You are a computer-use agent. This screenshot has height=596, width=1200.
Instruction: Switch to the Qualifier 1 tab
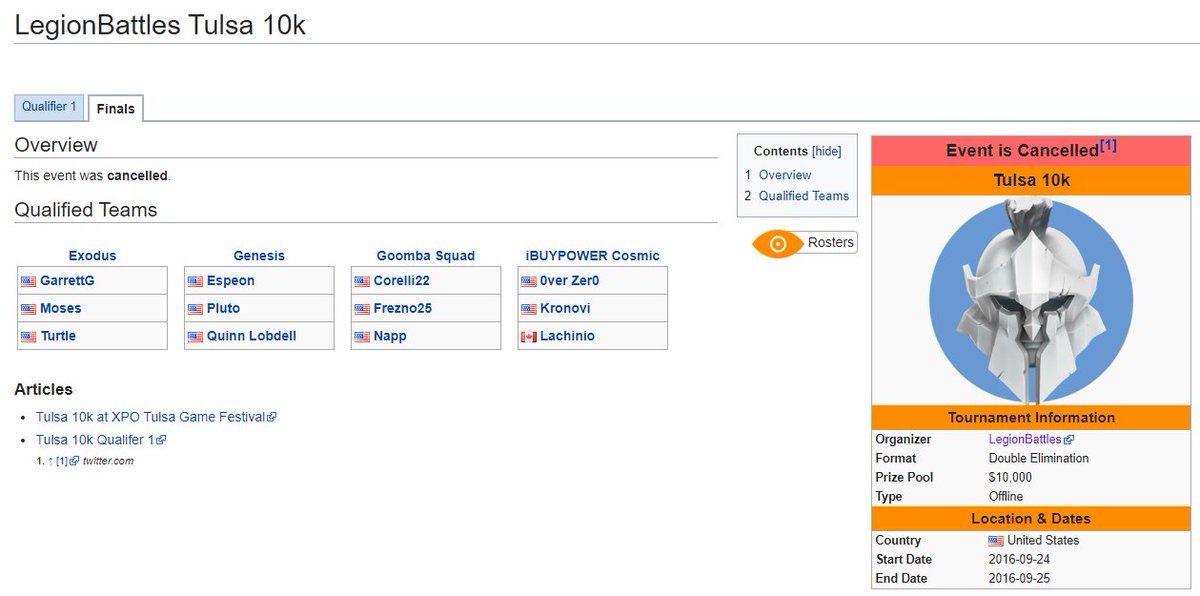[x=49, y=107]
